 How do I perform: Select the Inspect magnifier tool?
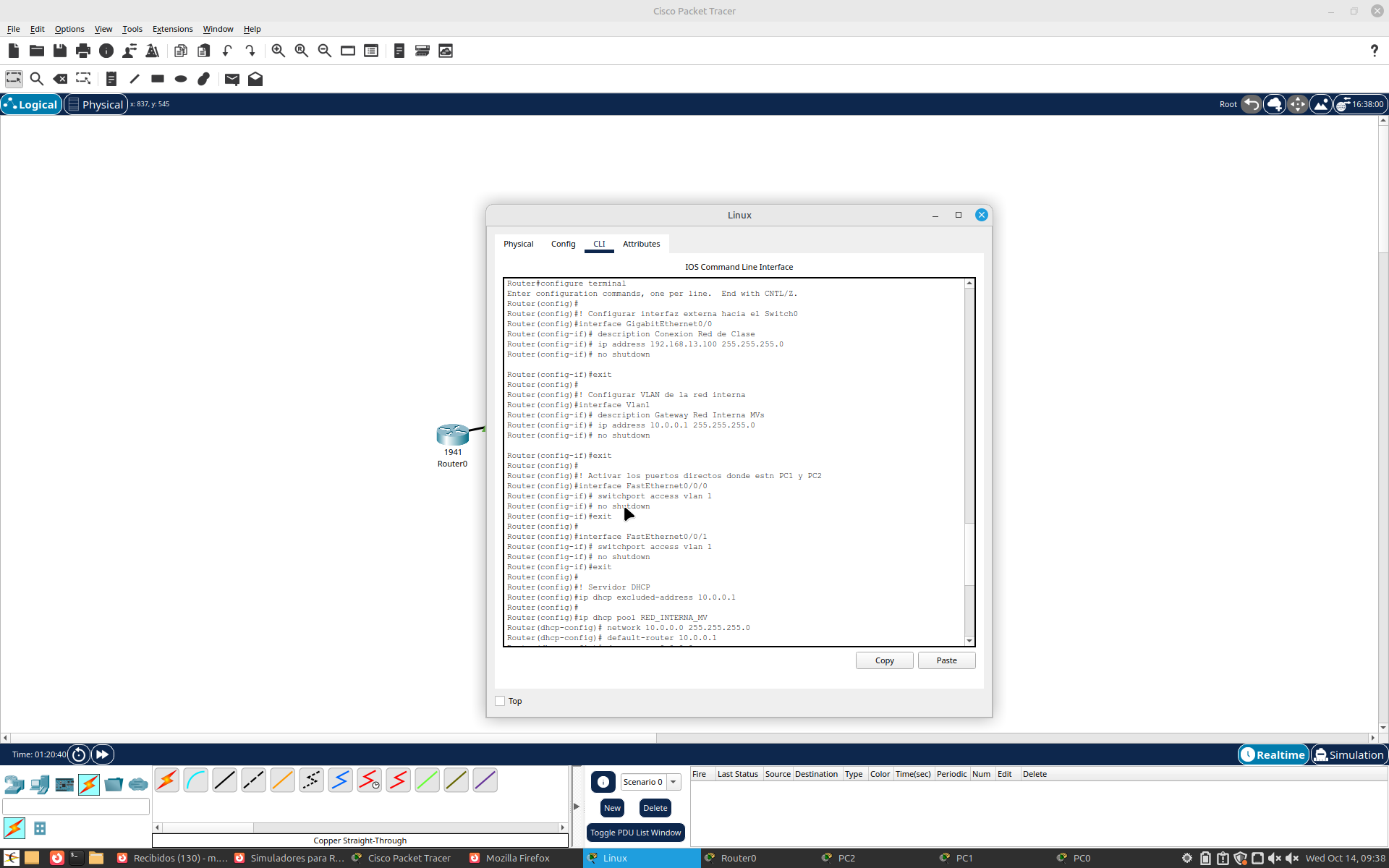37,79
